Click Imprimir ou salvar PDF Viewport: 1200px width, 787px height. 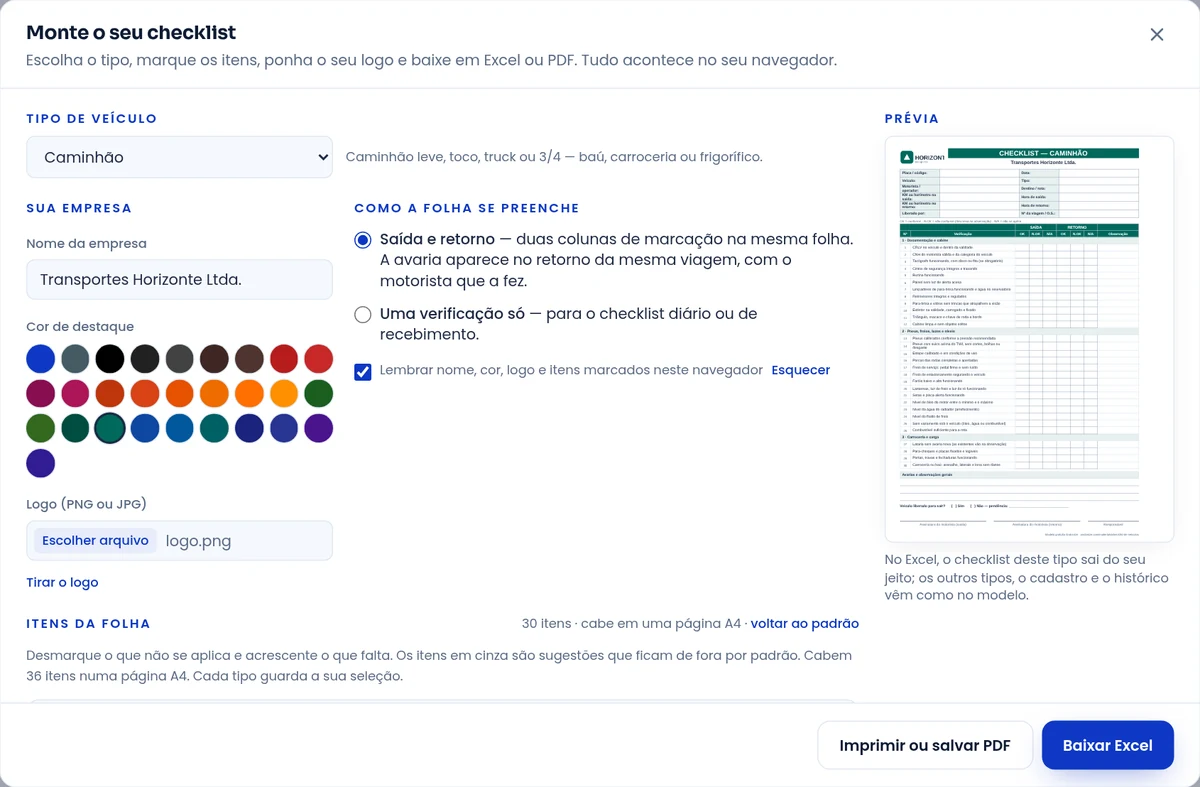tap(925, 745)
